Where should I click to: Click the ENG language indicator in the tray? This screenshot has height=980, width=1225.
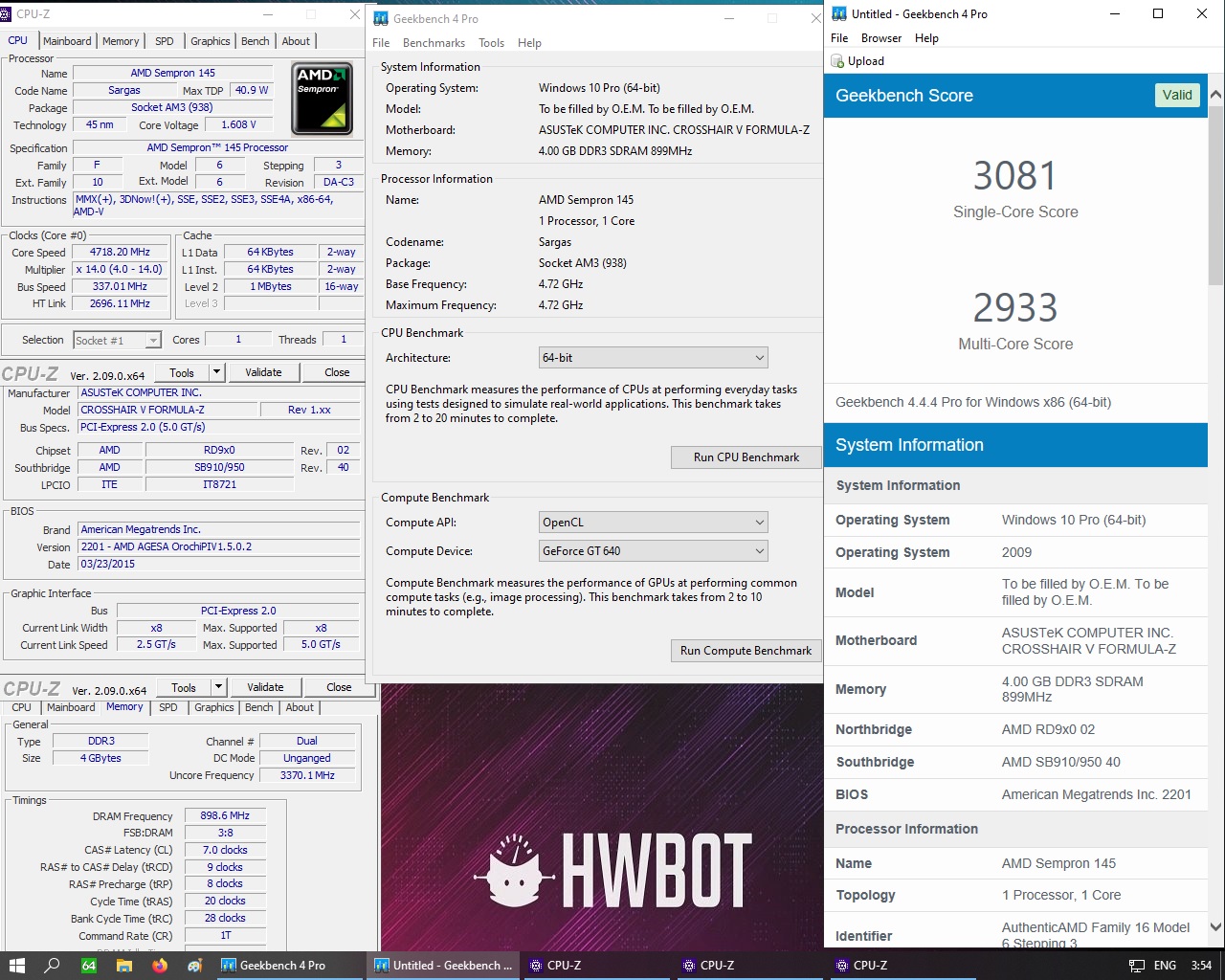pyautogui.click(x=1165, y=965)
